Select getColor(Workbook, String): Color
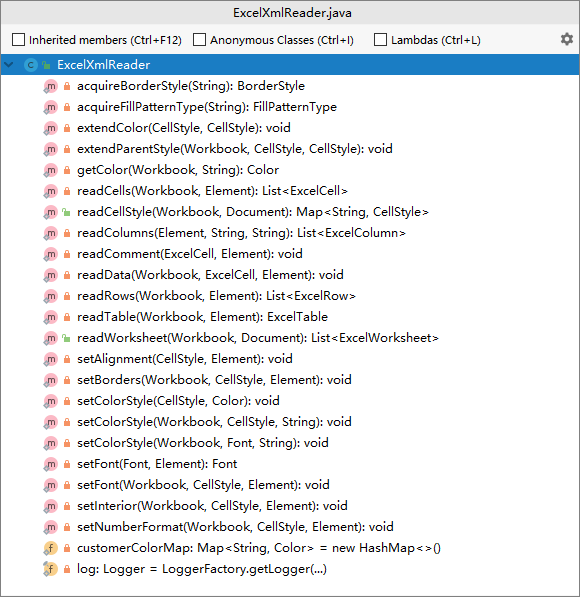 coord(178,170)
